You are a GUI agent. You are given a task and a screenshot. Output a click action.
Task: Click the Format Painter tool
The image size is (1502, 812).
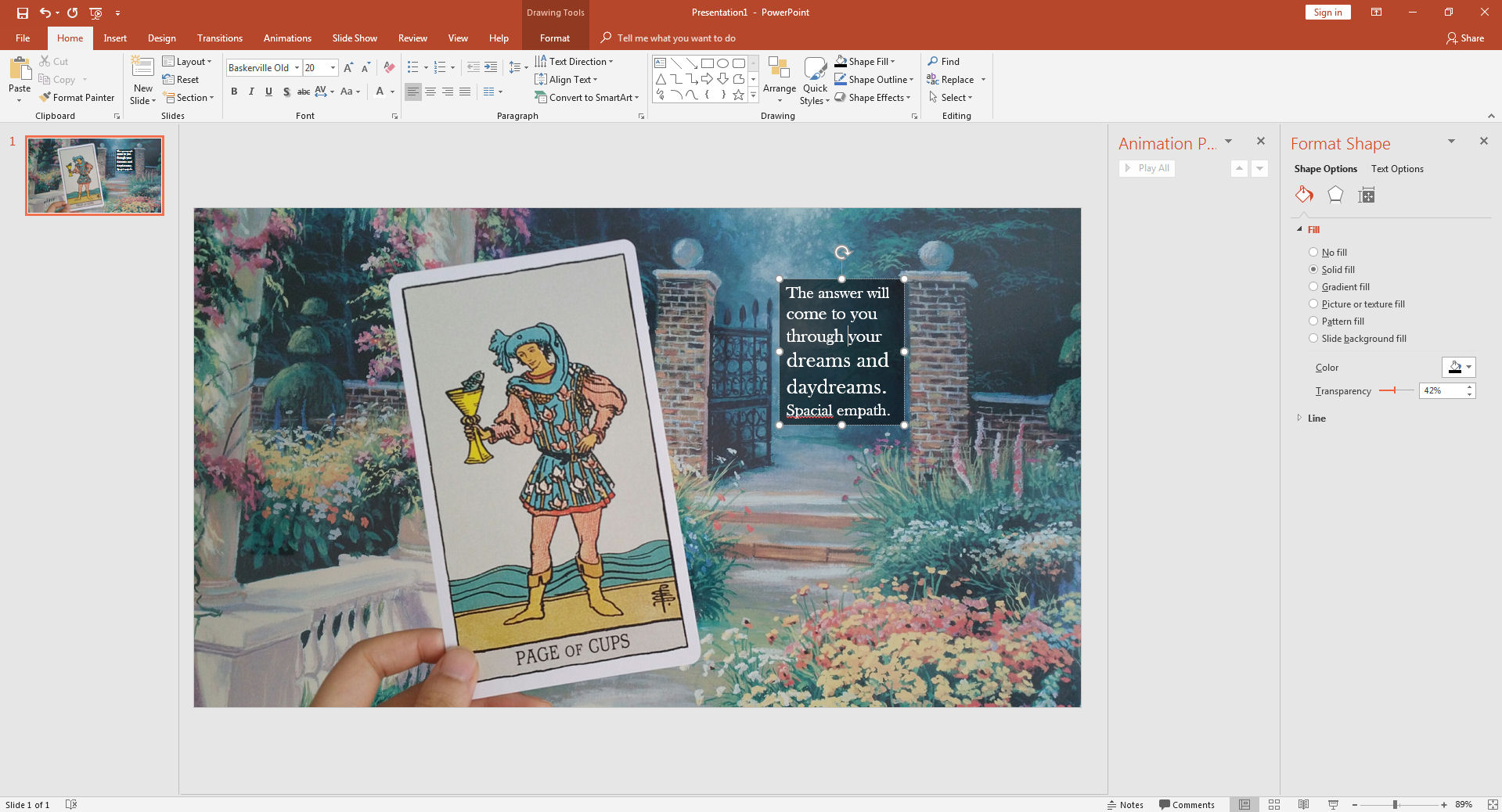[x=77, y=98]
